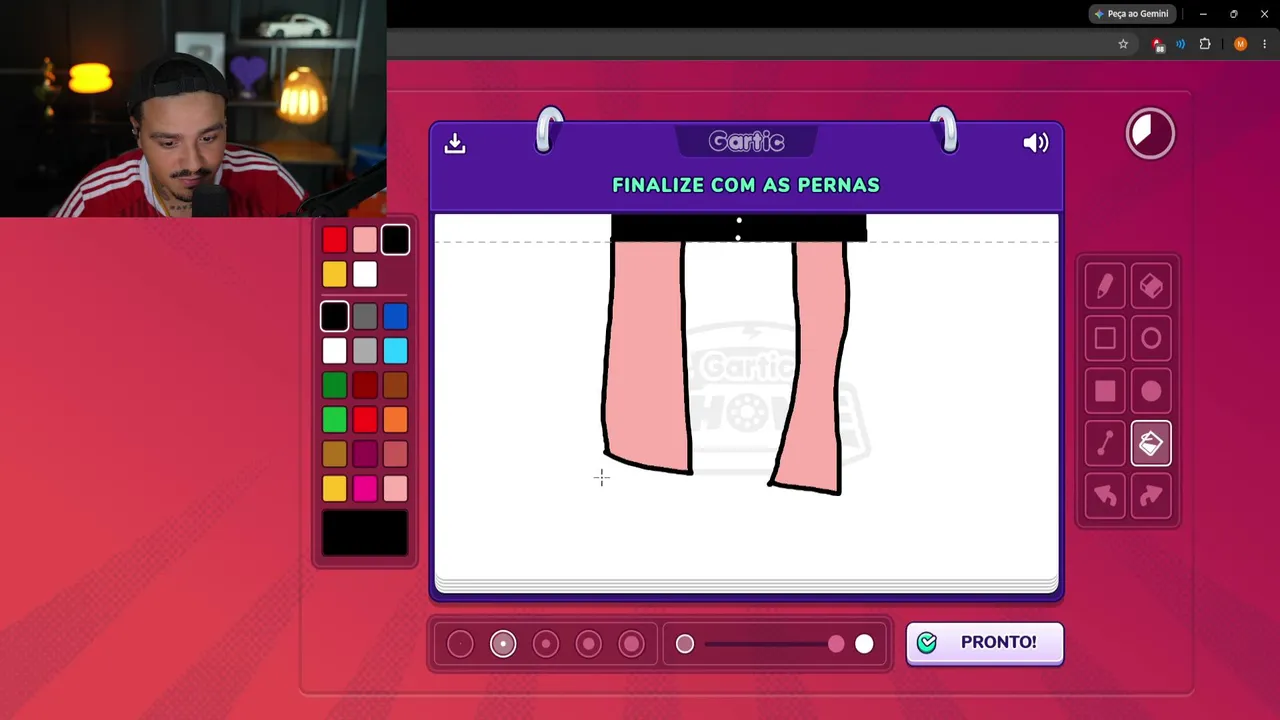Select the middle brush size option
Image resolution: width=1280 pixels, height=720 pixels.
coord(546,644)
